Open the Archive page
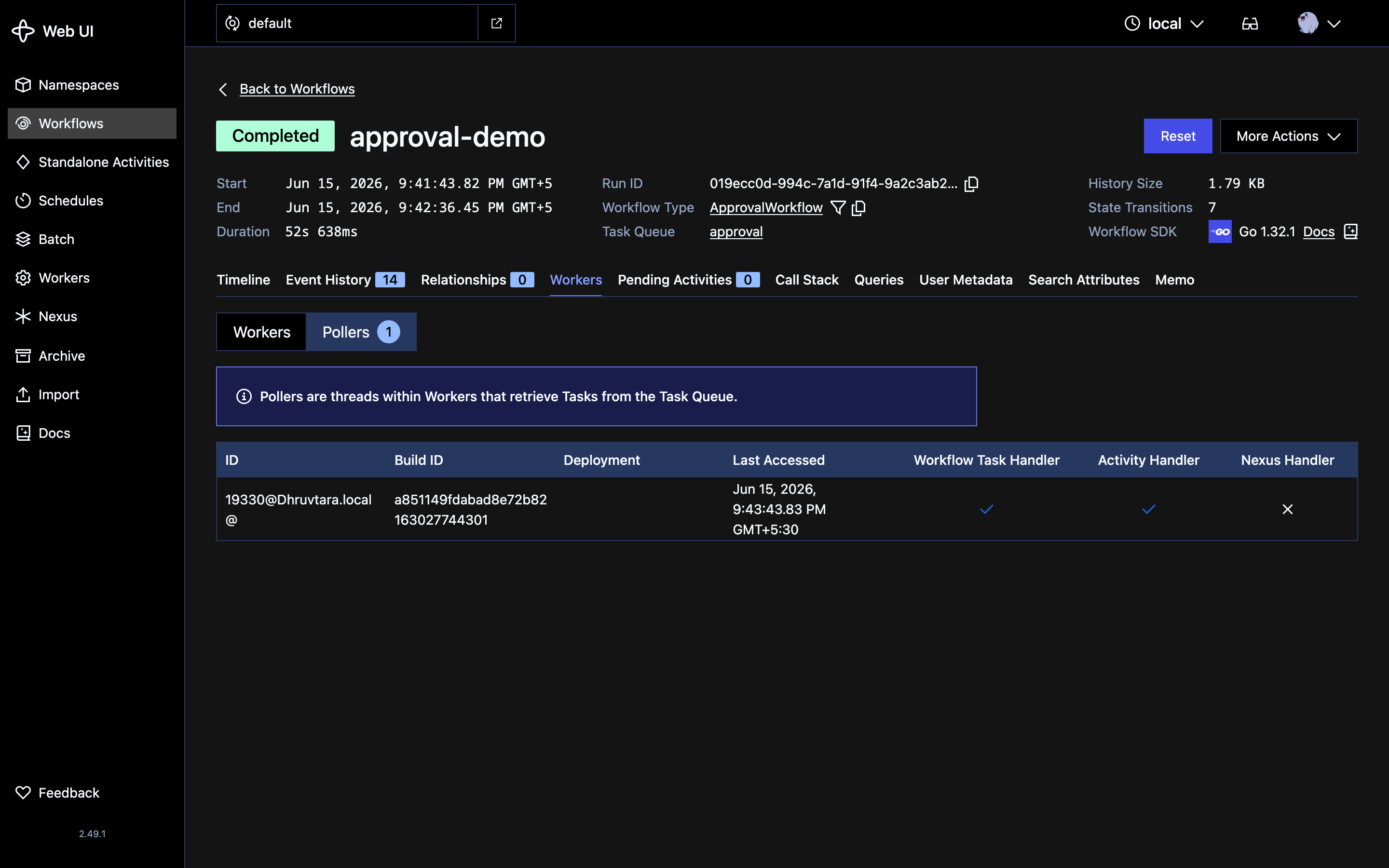 tap(92, 356)
